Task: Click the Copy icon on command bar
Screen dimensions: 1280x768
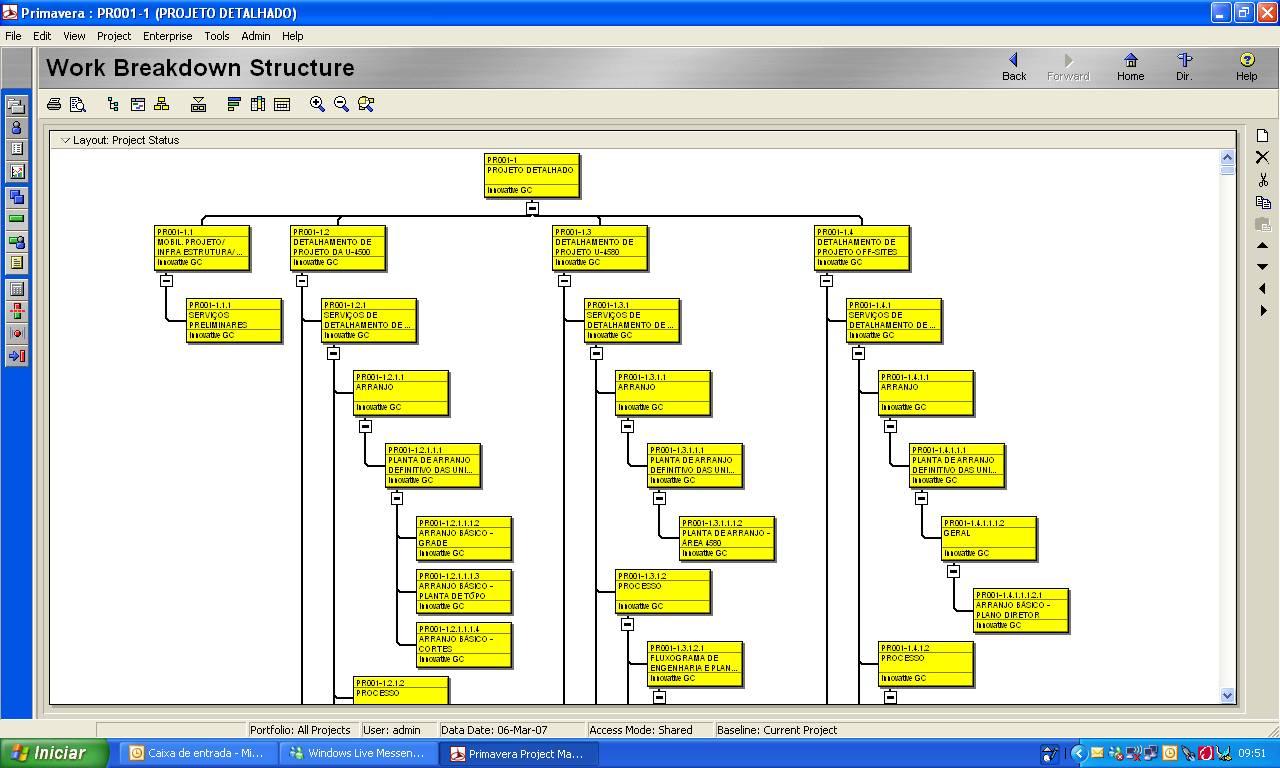Action: point(1262,202)
